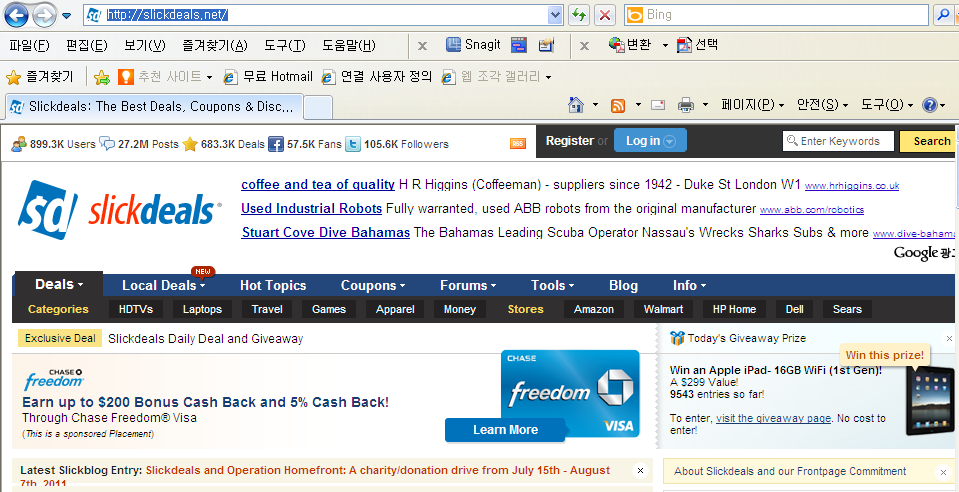959x492 pixels.
Task: Expand the 추천 사이트 dropdown arrow
Action: point(209,78)
